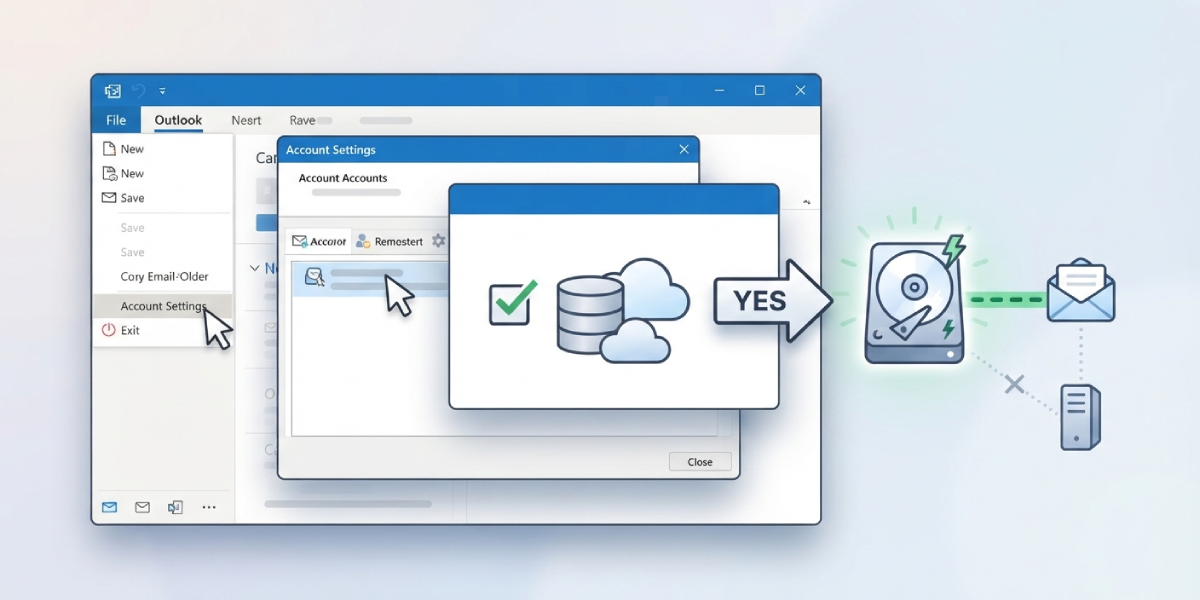Image resolution: width=1200 pixels, height=600 pixels.
Task: Select the gray envelope icon in bottom navigation
Action: pyautogui.click(x=142, y=507)
